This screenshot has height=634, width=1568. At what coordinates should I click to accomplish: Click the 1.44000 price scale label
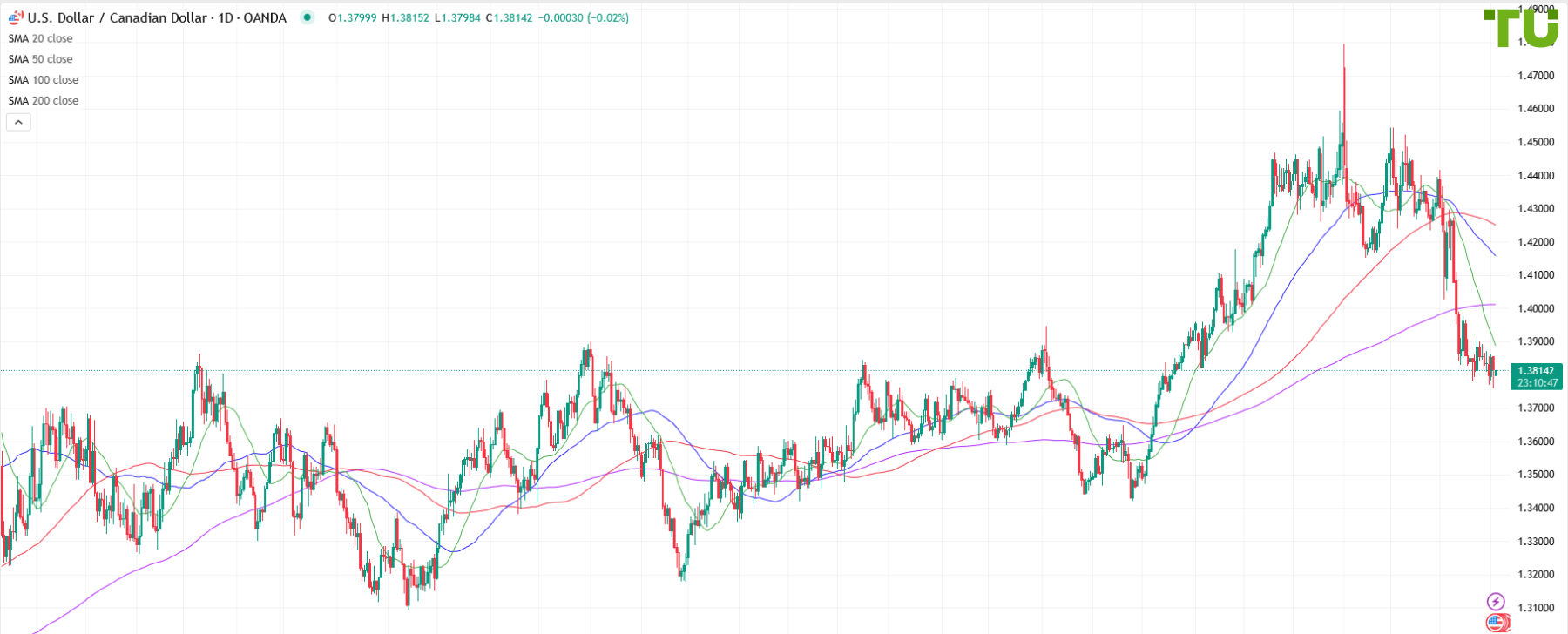click(1536, 176)
